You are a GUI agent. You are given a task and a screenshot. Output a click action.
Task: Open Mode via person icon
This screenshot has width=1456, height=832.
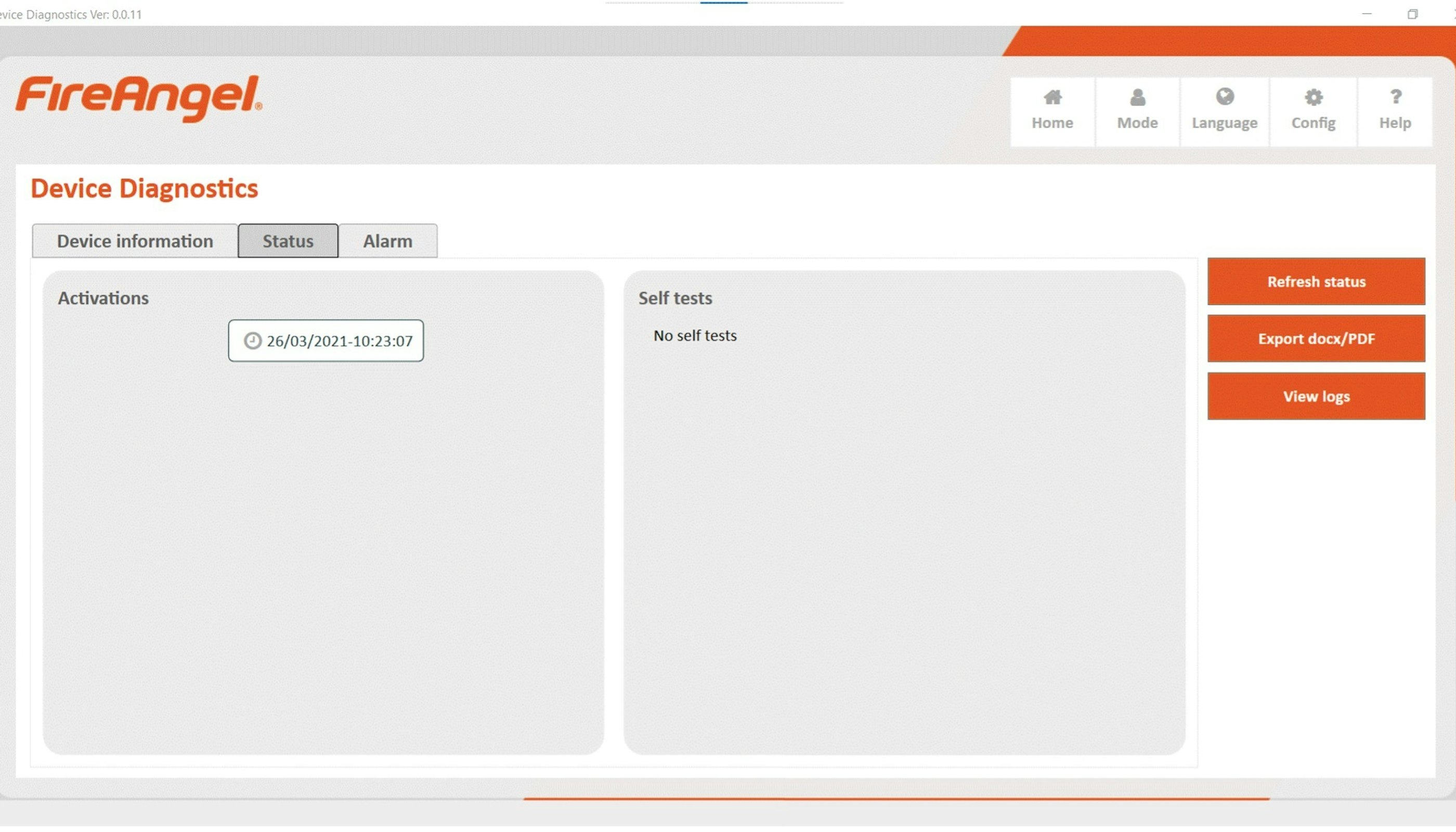[x=1137, y=98]
